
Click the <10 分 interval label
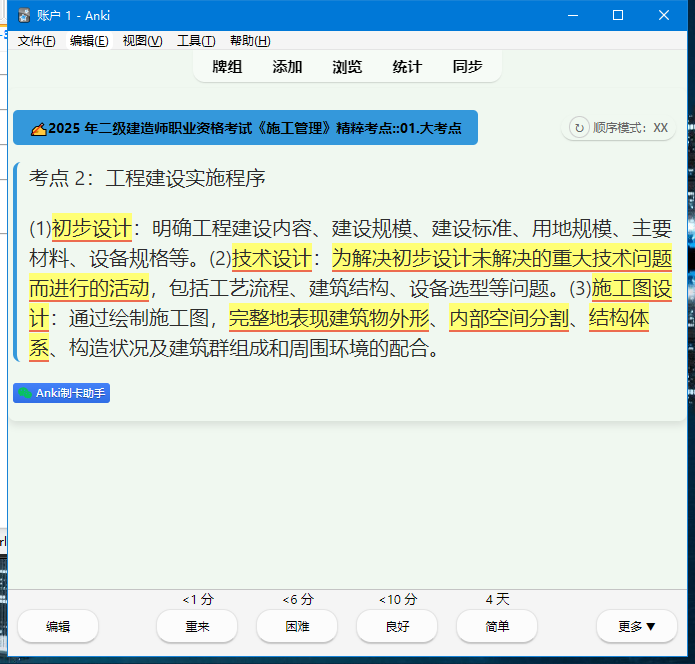tap(398, 599)
